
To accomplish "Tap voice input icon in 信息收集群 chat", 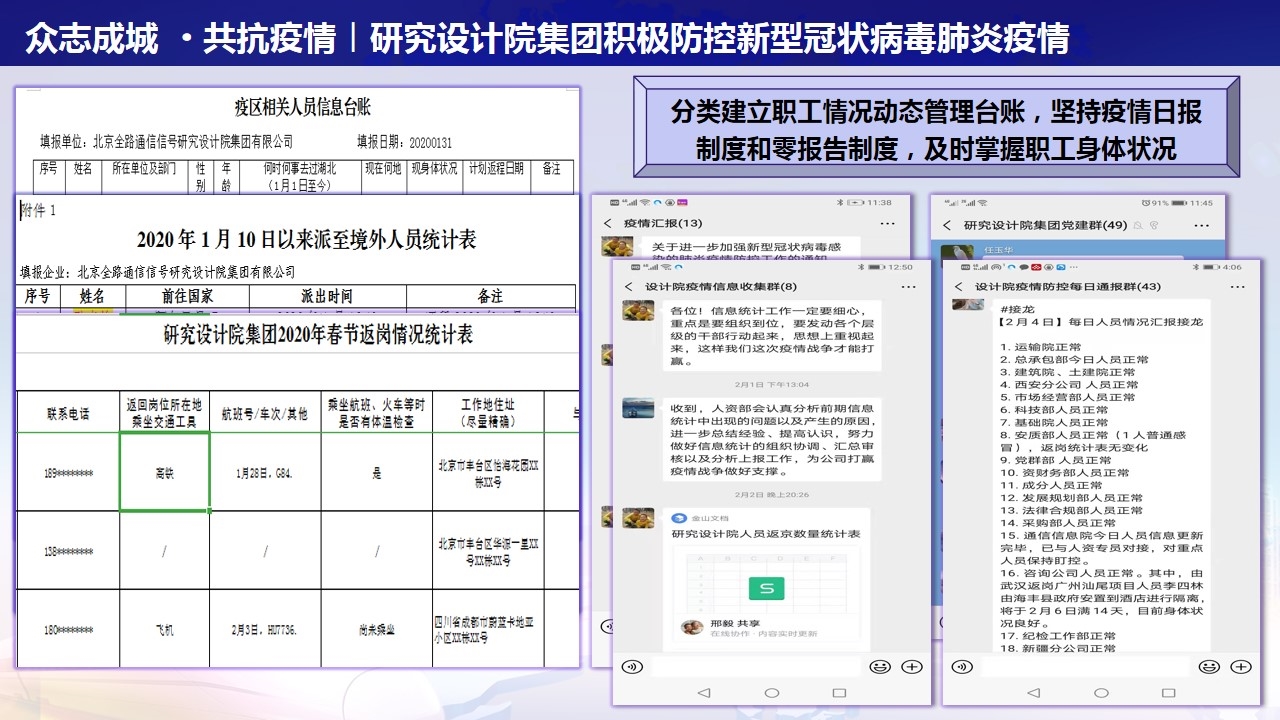I will pyautogui.click(x=631, y=666).
